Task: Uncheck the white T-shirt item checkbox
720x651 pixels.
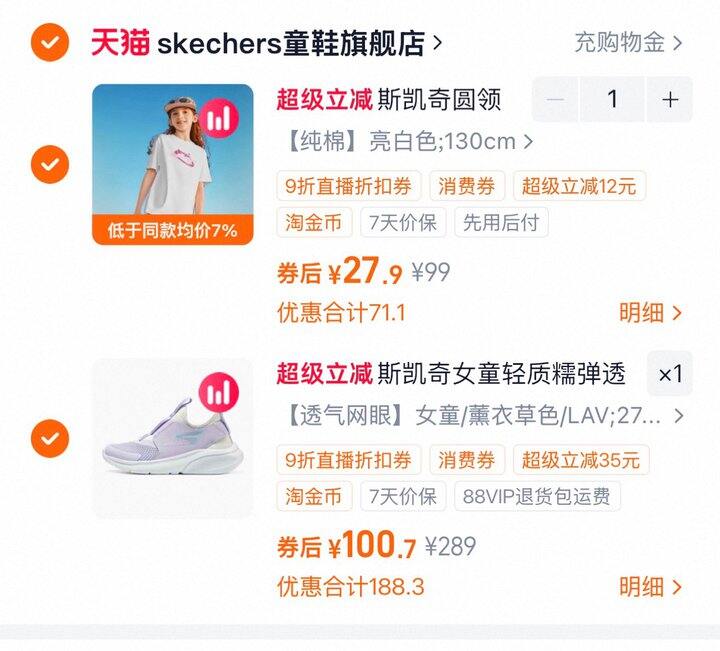Action: [x=50, y=164]
